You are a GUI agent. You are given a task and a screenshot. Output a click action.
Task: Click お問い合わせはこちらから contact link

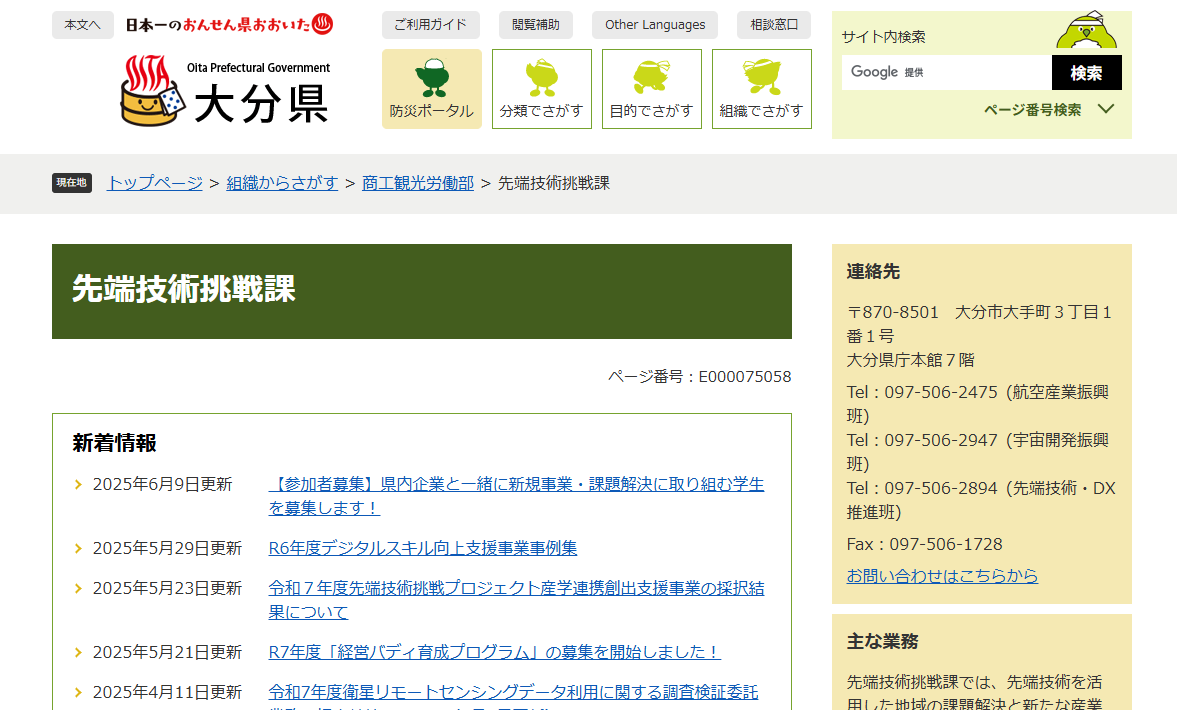coord(942,576)
